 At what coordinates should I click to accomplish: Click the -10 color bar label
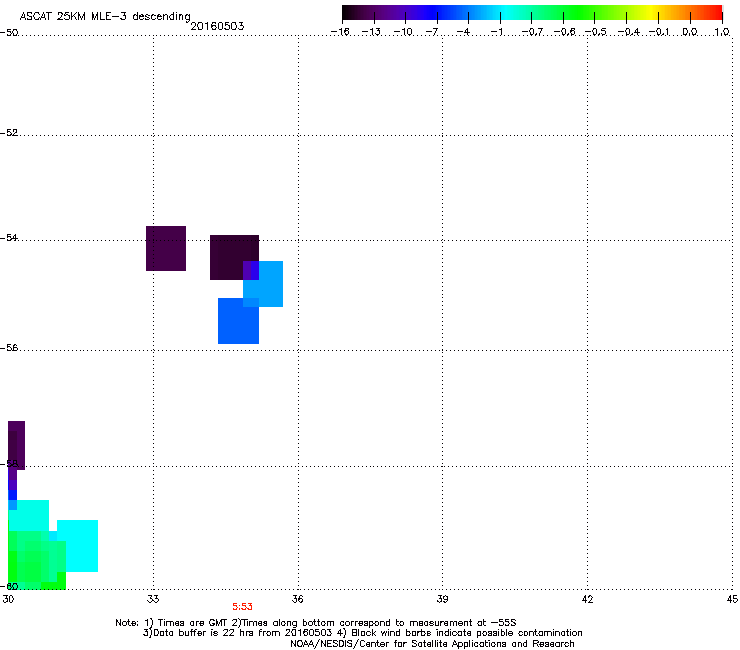pos(403,32)
